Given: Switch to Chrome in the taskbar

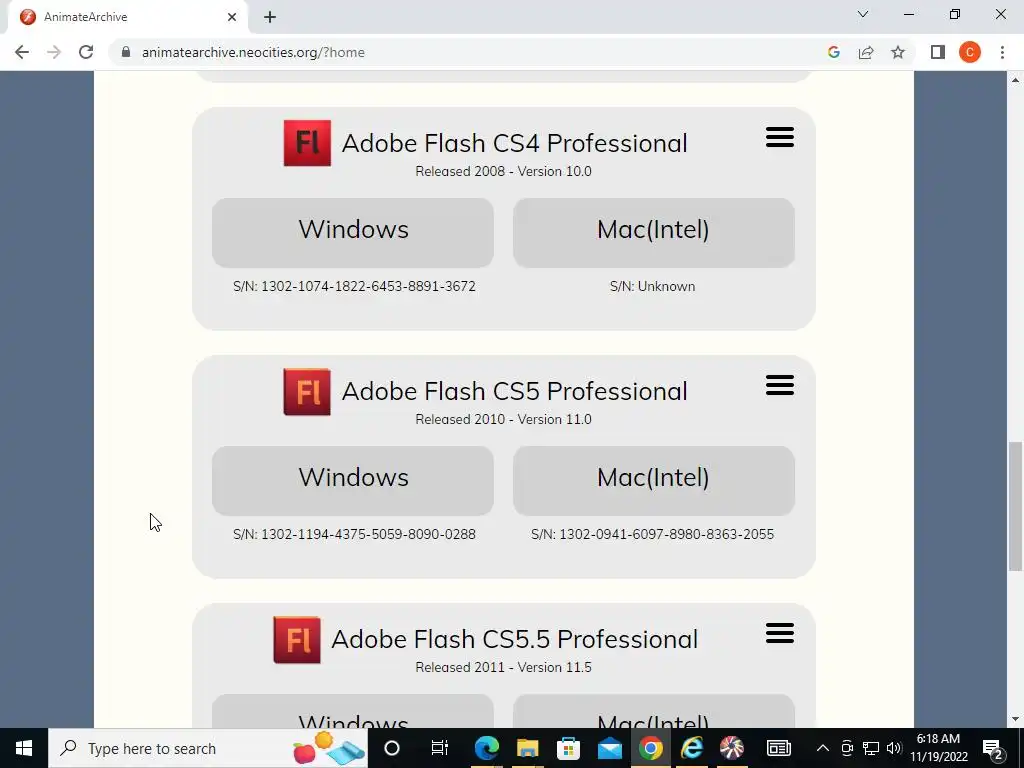Looking at the screenshot, I should (x=650, y=748).
